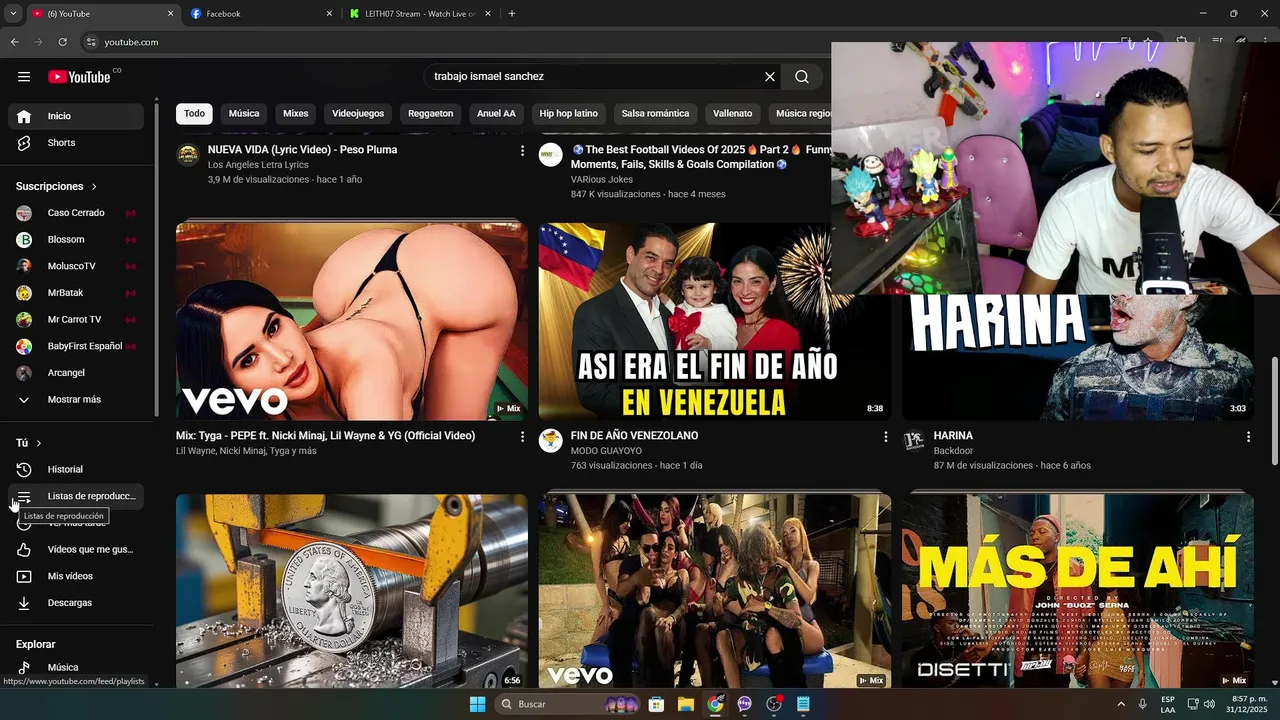The image size is (1280, 720).
Task: Open the MODO GUAYOYO channel name
Action: [x=606, y=451]
